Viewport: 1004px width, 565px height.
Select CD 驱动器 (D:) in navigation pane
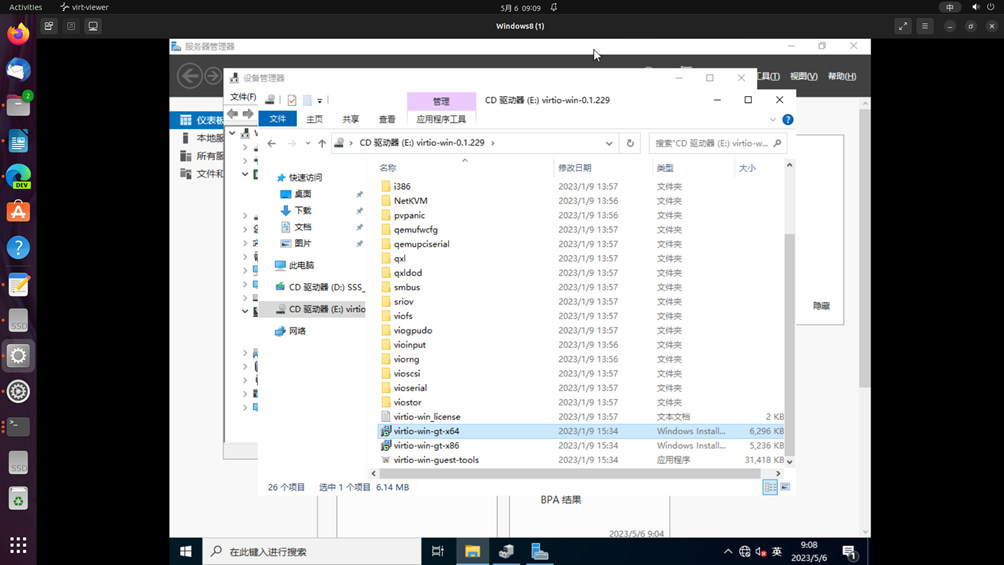pyautogui.click(x=326, y=287)
